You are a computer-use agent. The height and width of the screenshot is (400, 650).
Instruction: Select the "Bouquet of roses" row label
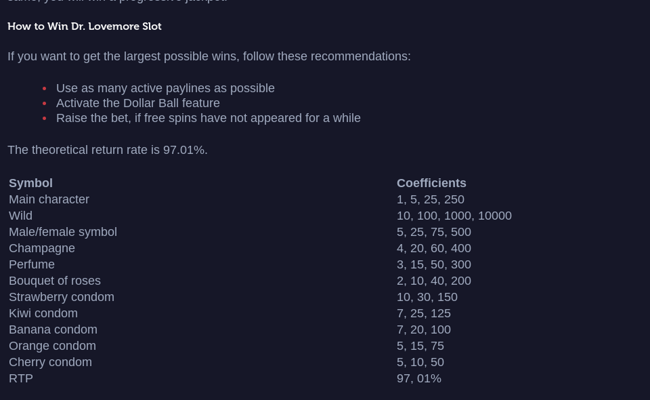pos(55,281)
